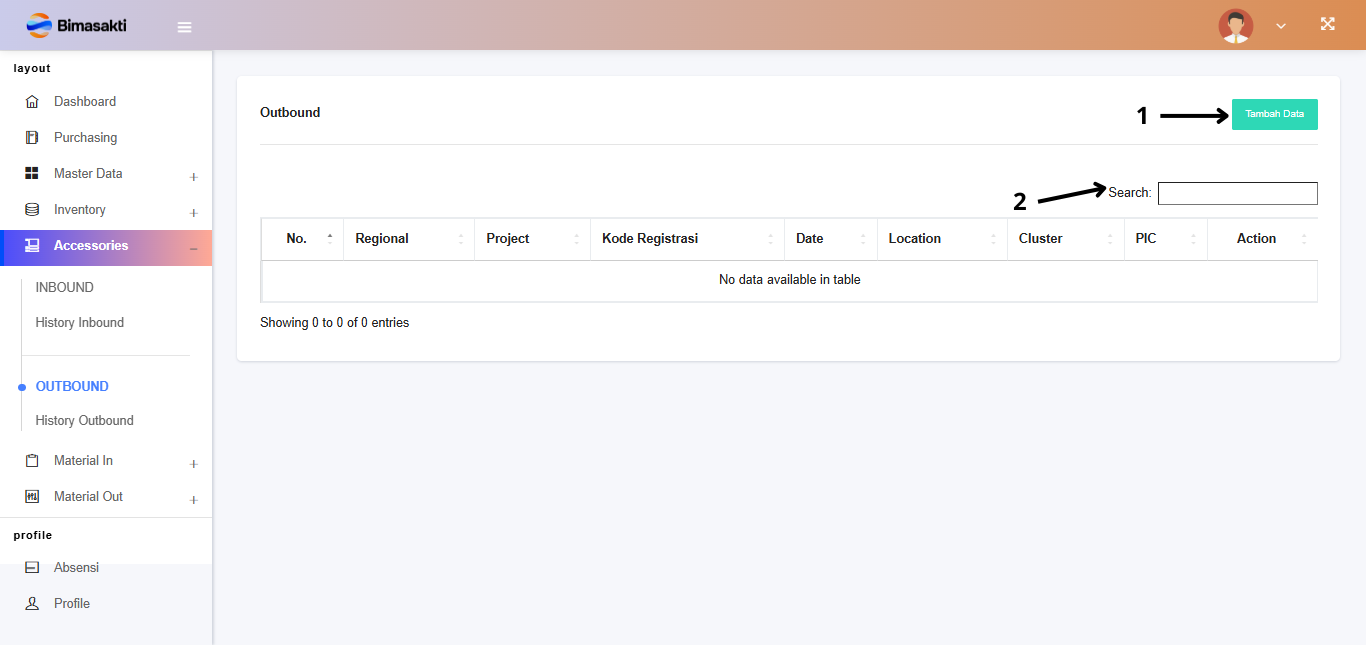
Task: Click the Absensi sidebar icon
Action: point(32,568)
